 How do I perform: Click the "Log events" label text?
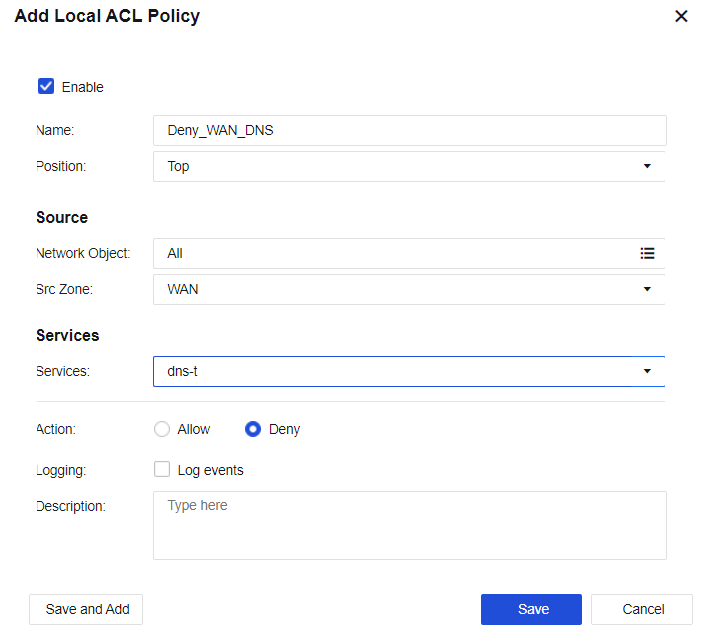tap(210, 470)
